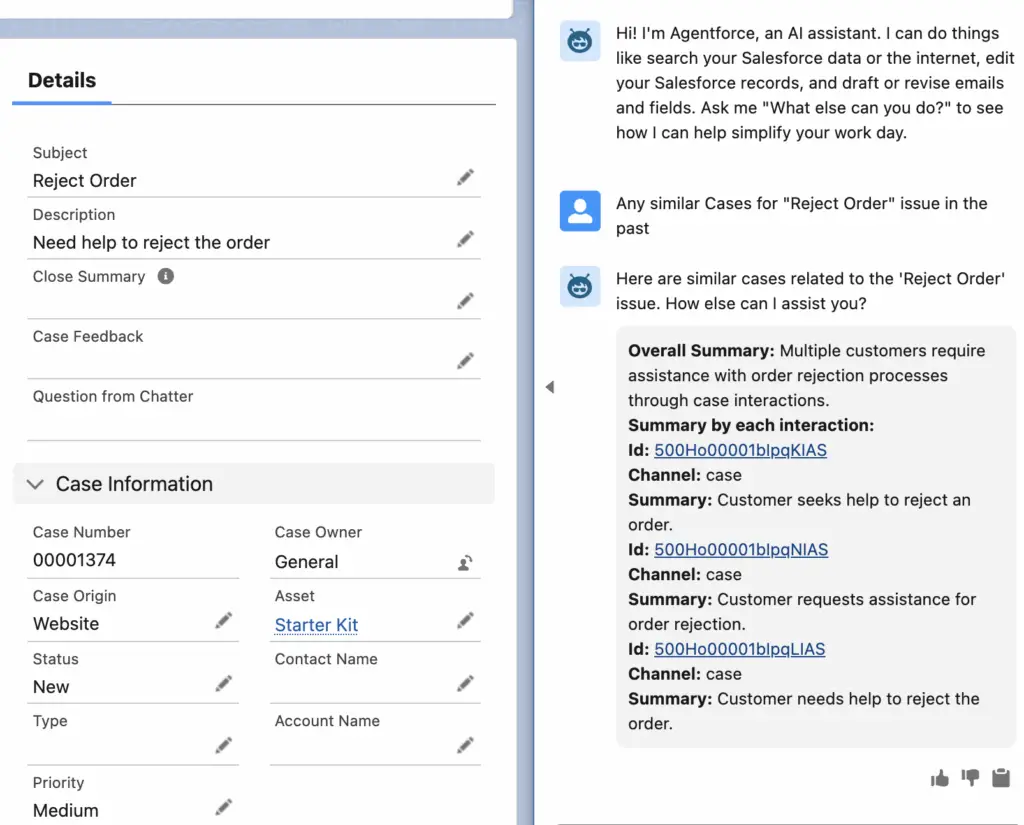The width and height of the screenshot is (1024, 825).
Task: Edit the Asset field pencil icon
Action: tap(465, 621)
